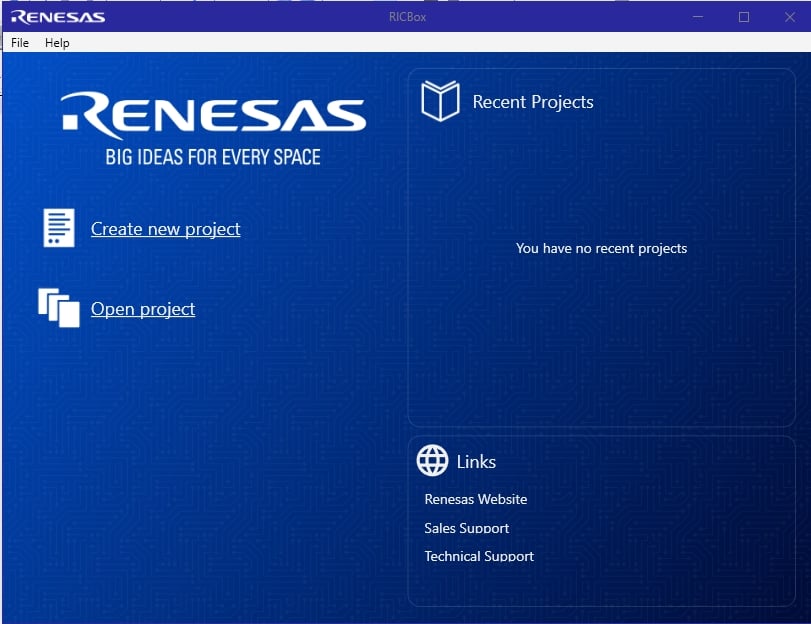The width and height of the screenshot is (811, 624).
Task: Open the File menu
Action: tap(20, 43)
